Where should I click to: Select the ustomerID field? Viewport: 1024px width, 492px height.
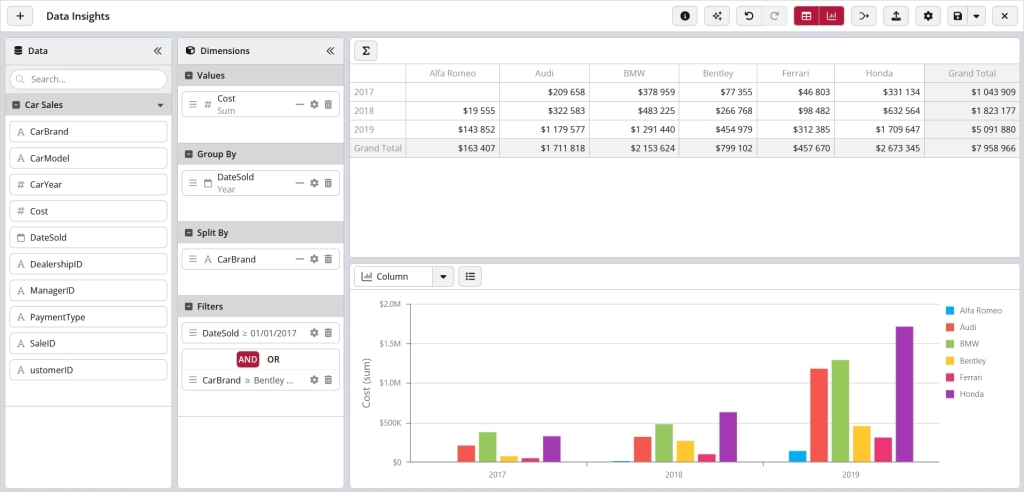tap(88, 370)
